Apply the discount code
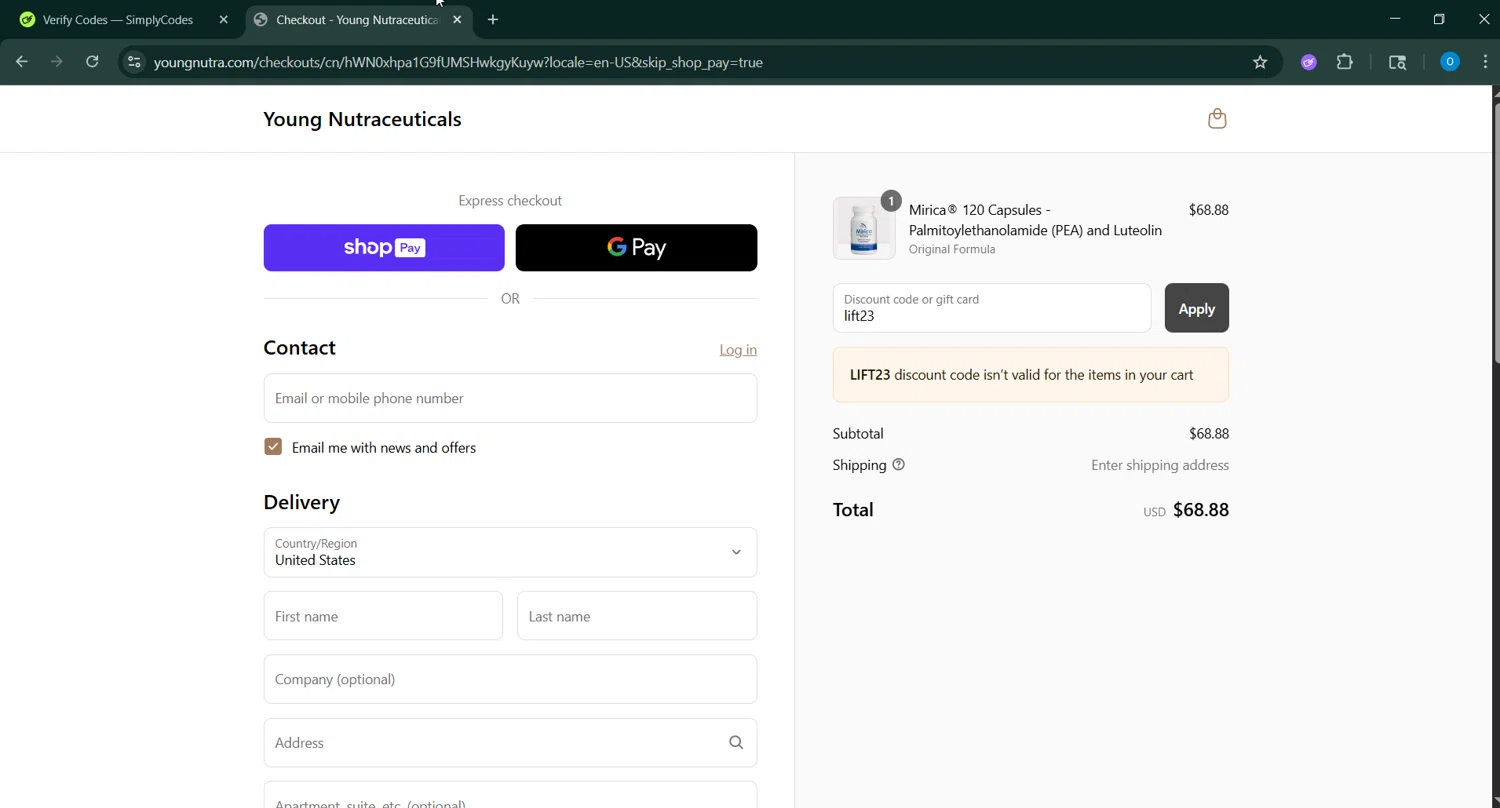The height and width of the screenshot is (808, 1500). [x=1196, y=308]
